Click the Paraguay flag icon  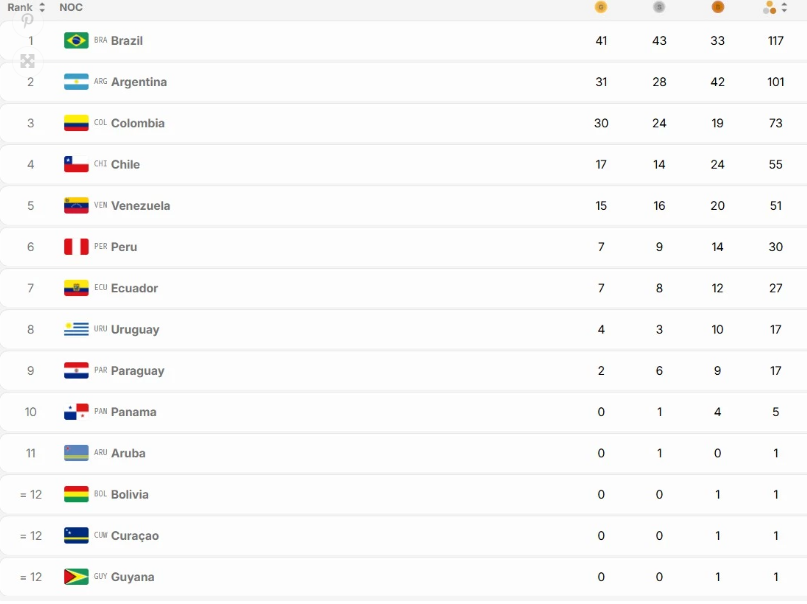(x=76, y=370)
